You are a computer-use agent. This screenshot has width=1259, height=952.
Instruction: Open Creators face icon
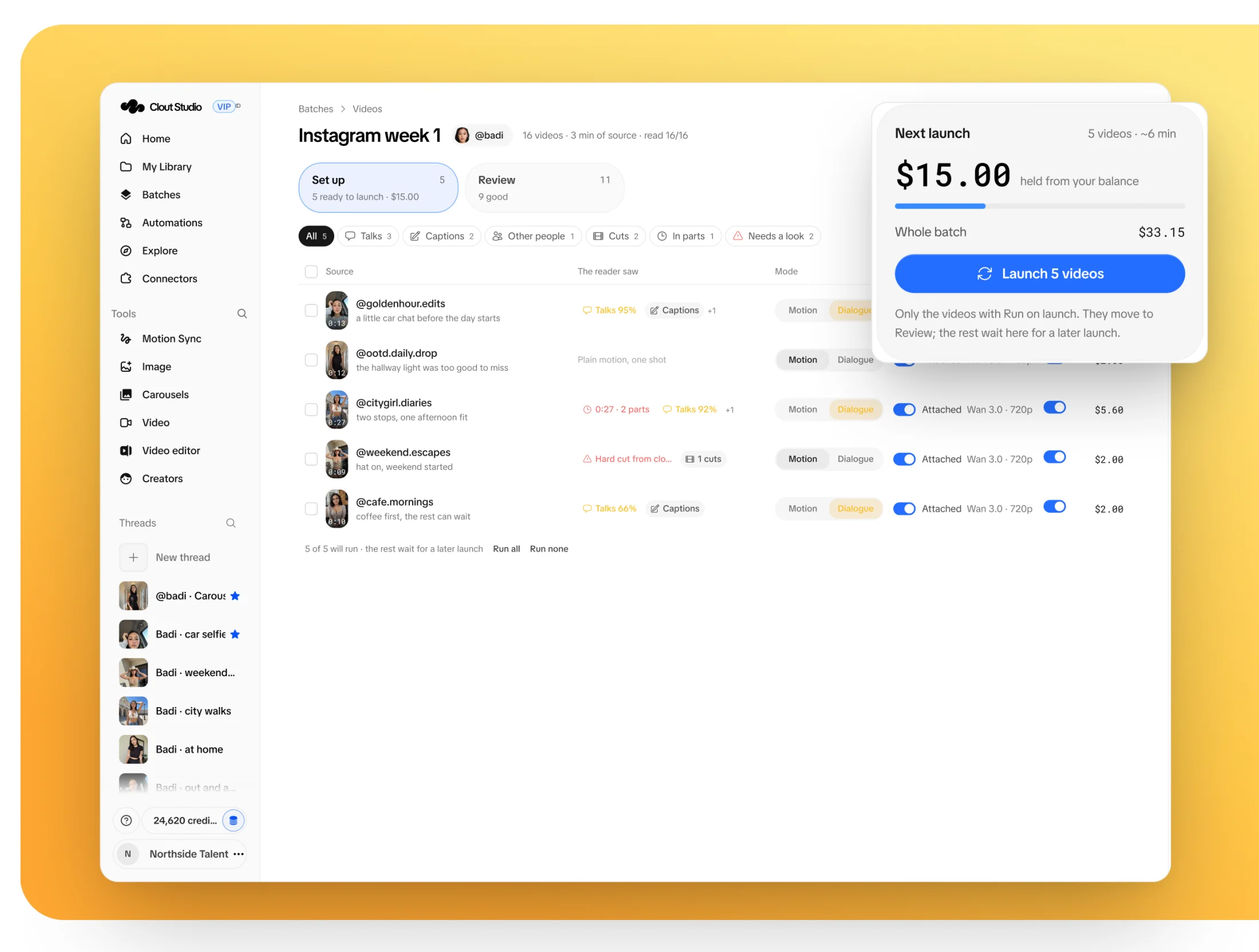click(x=126, y=479)
